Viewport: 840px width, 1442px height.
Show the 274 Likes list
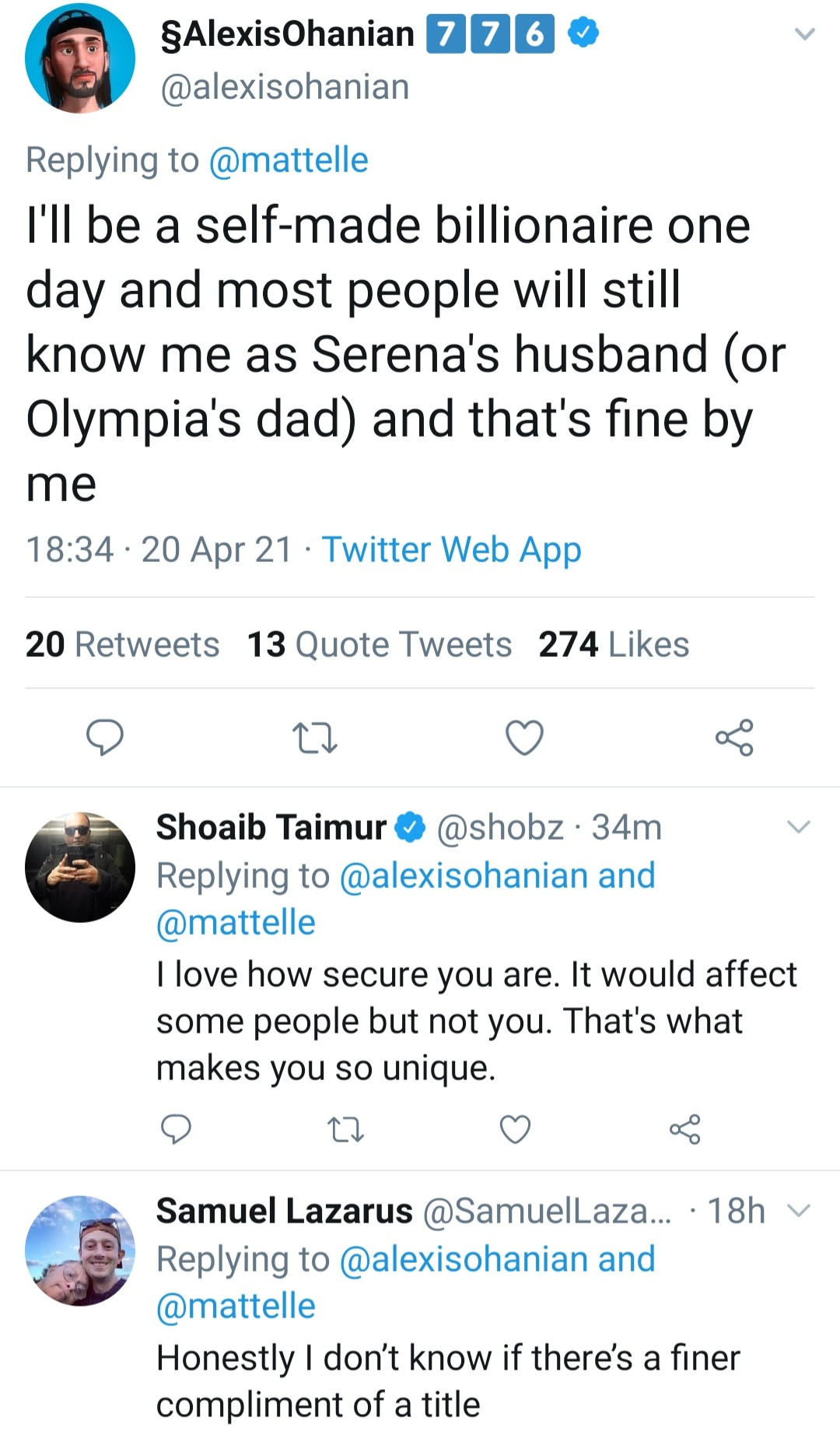(x=614, y=644)
